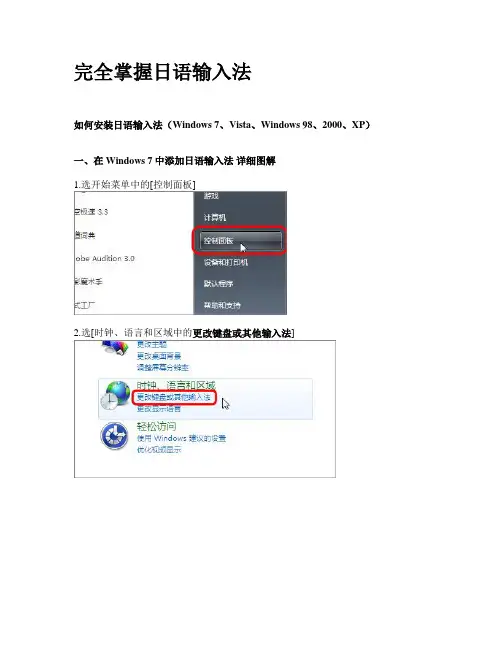Open 设备和打印机 menu entry
The width and height of the screenshot is (502, 649).
click(x=226, y=262)
